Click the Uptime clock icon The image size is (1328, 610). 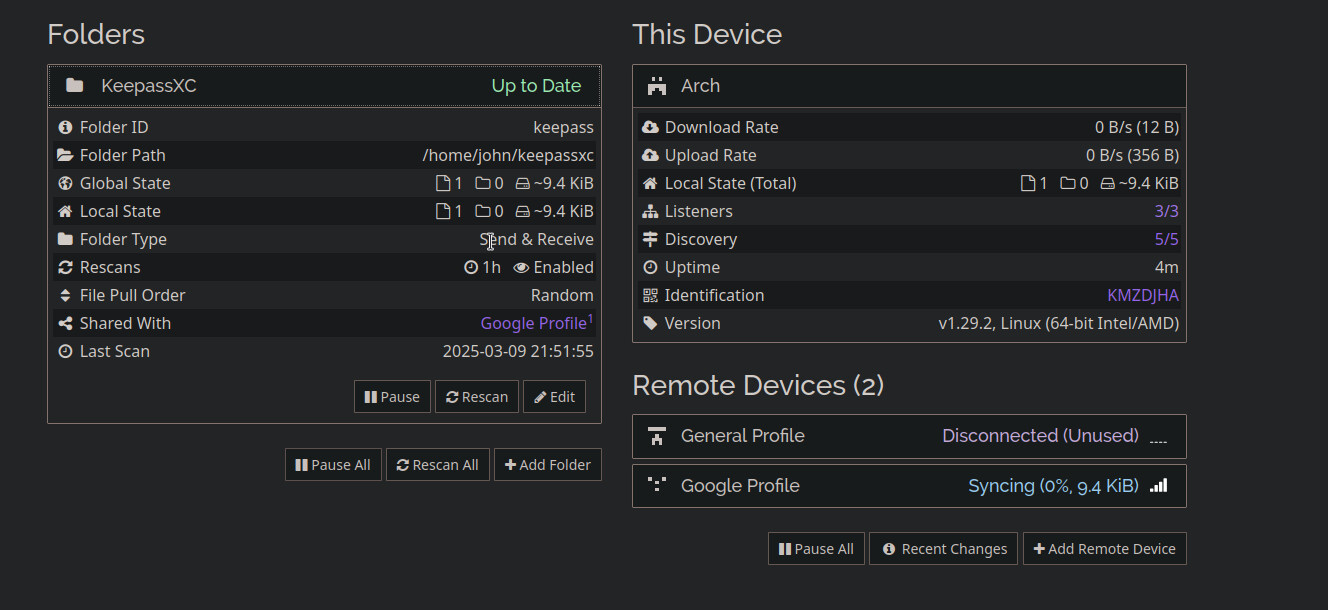pyautogui.click(x=650, y=268)
